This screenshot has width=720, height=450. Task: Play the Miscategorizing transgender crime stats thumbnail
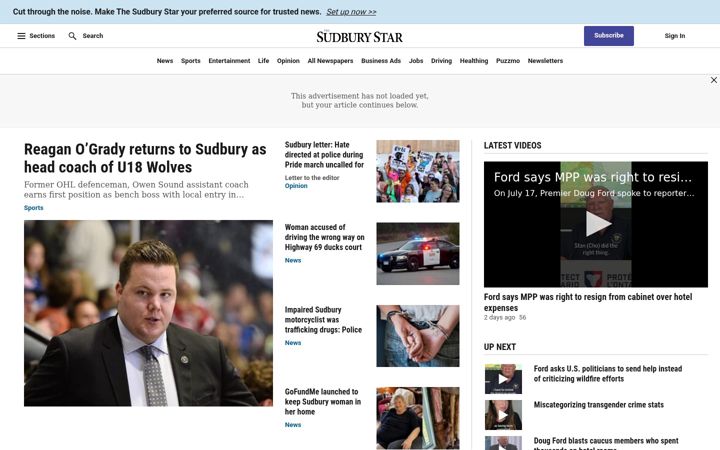click(x=503, y=415)
